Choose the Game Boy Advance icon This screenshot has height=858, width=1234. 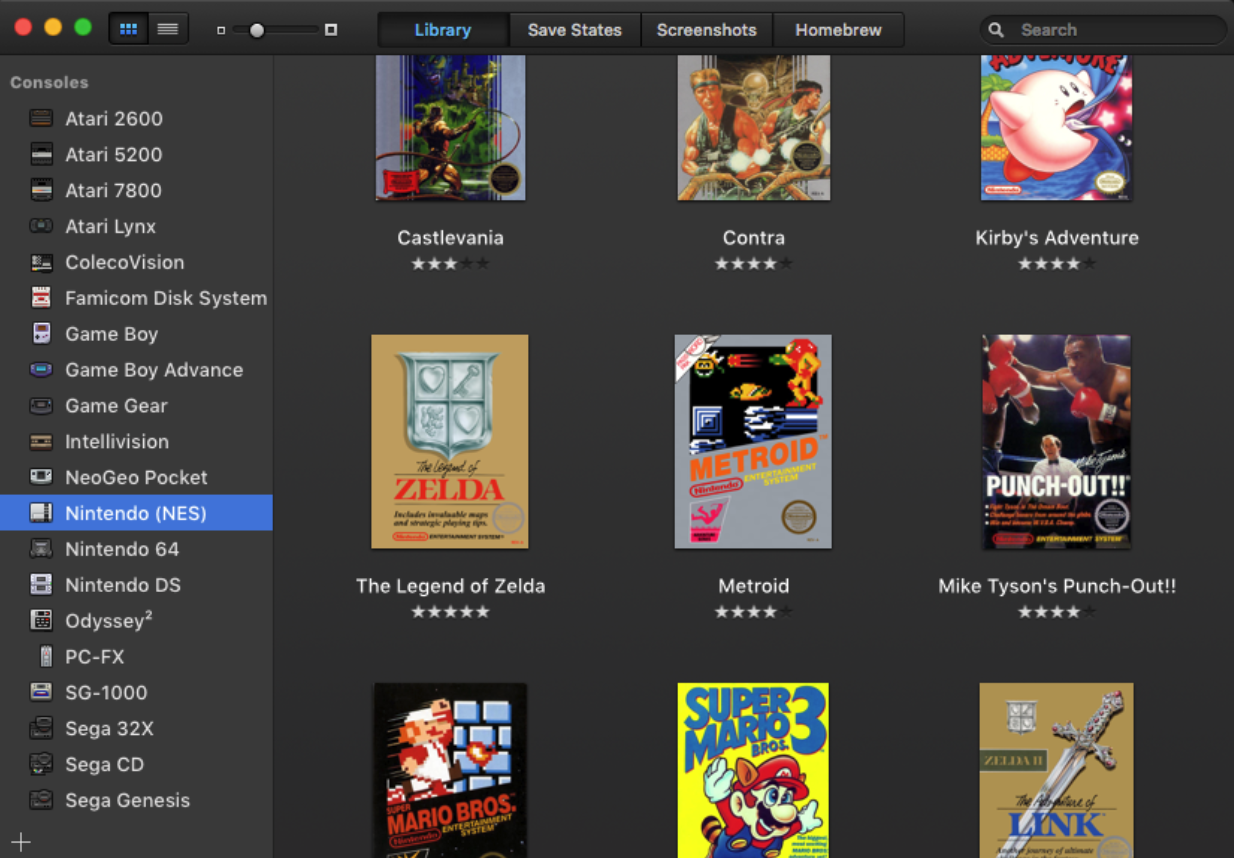point(41,370)
